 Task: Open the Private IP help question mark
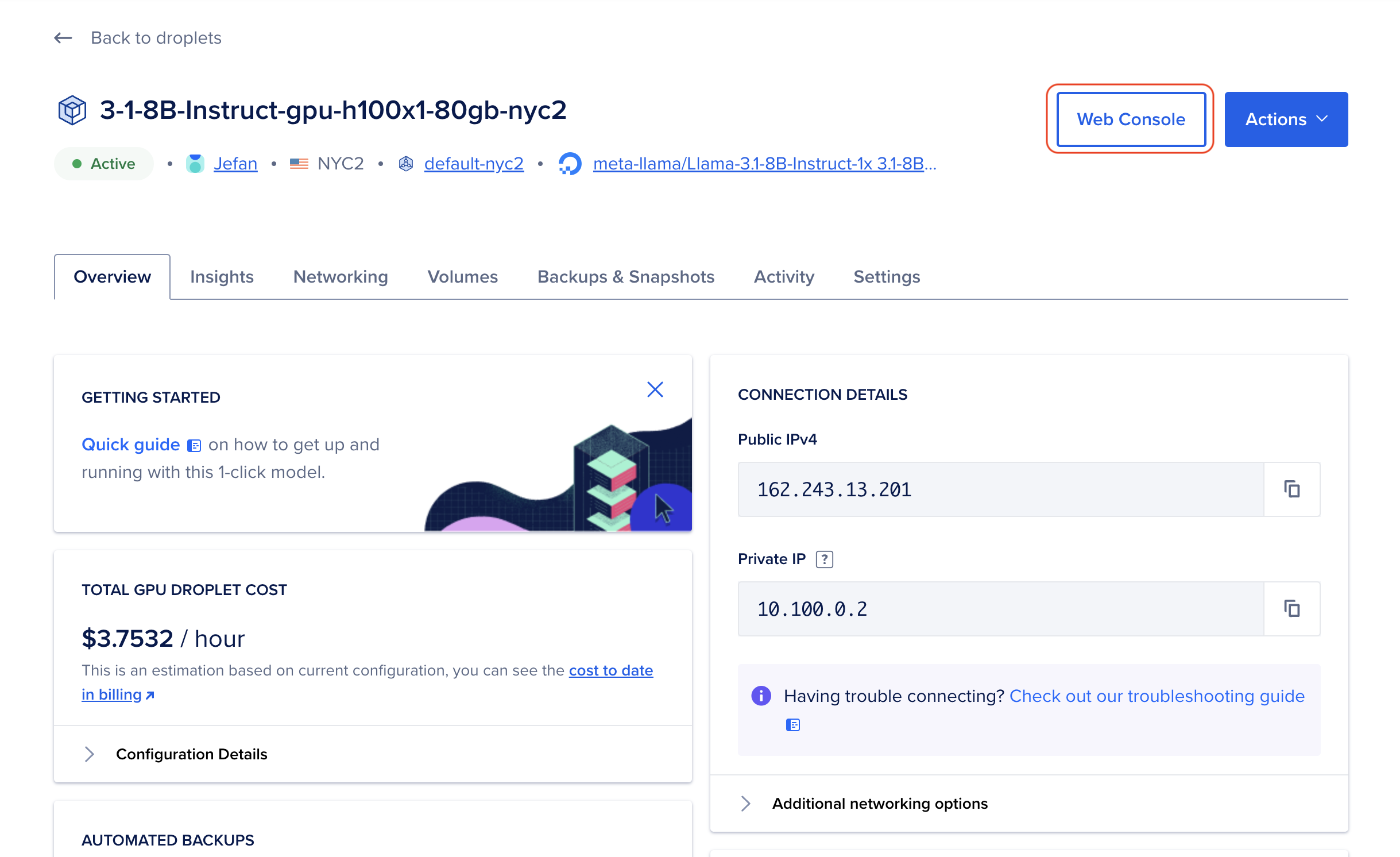coord(825,559)
